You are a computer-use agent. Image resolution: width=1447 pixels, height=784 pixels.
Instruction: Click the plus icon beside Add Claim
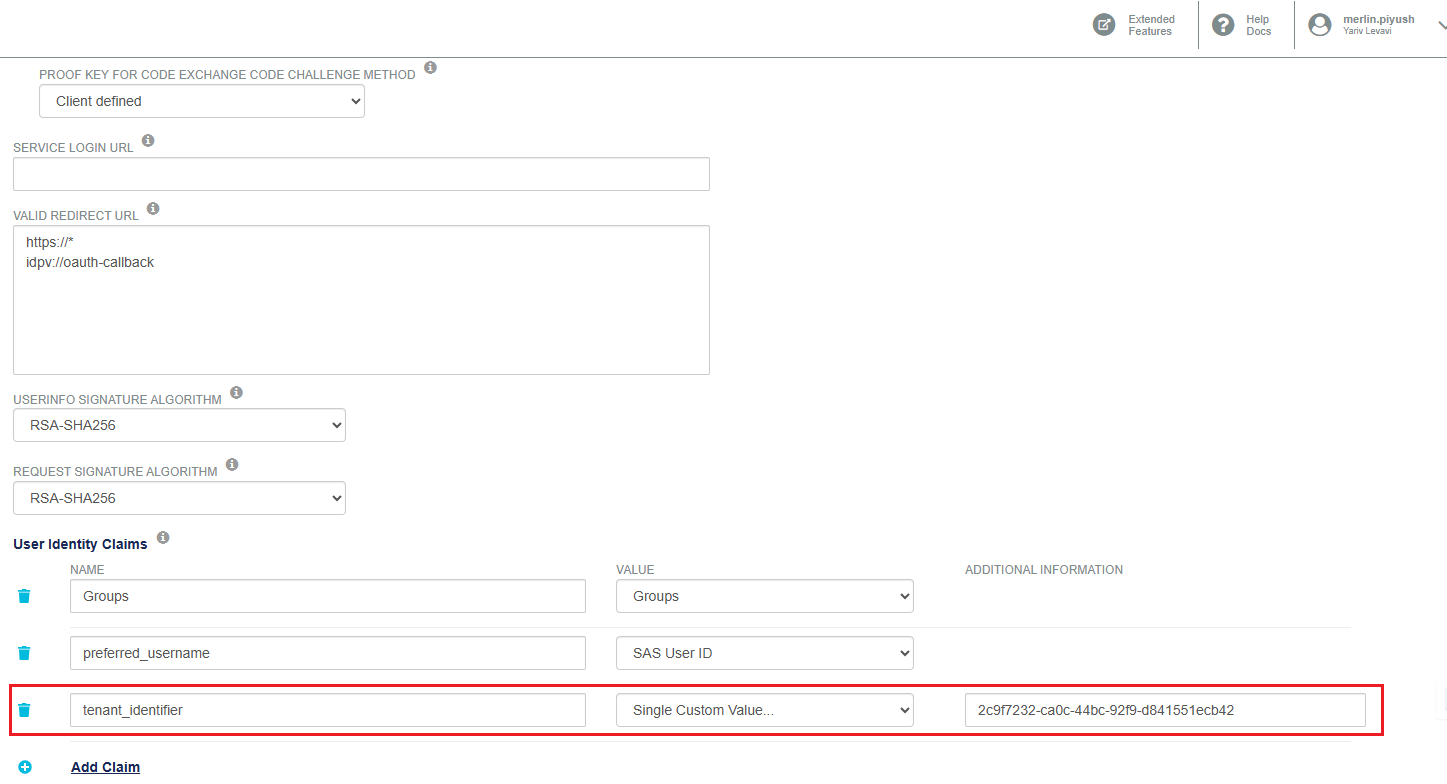point(25,767)
